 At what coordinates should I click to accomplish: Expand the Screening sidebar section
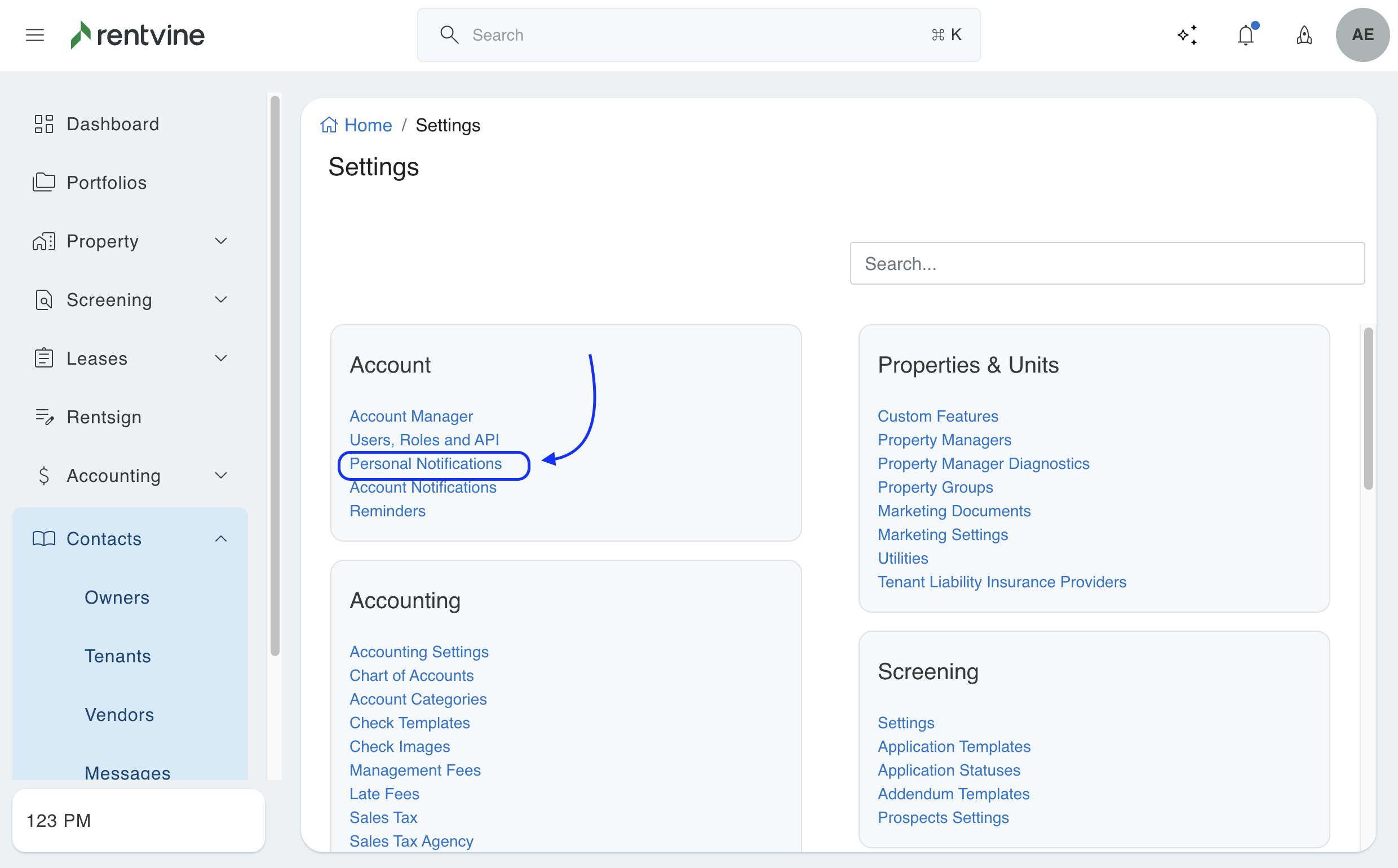[221, 300]
